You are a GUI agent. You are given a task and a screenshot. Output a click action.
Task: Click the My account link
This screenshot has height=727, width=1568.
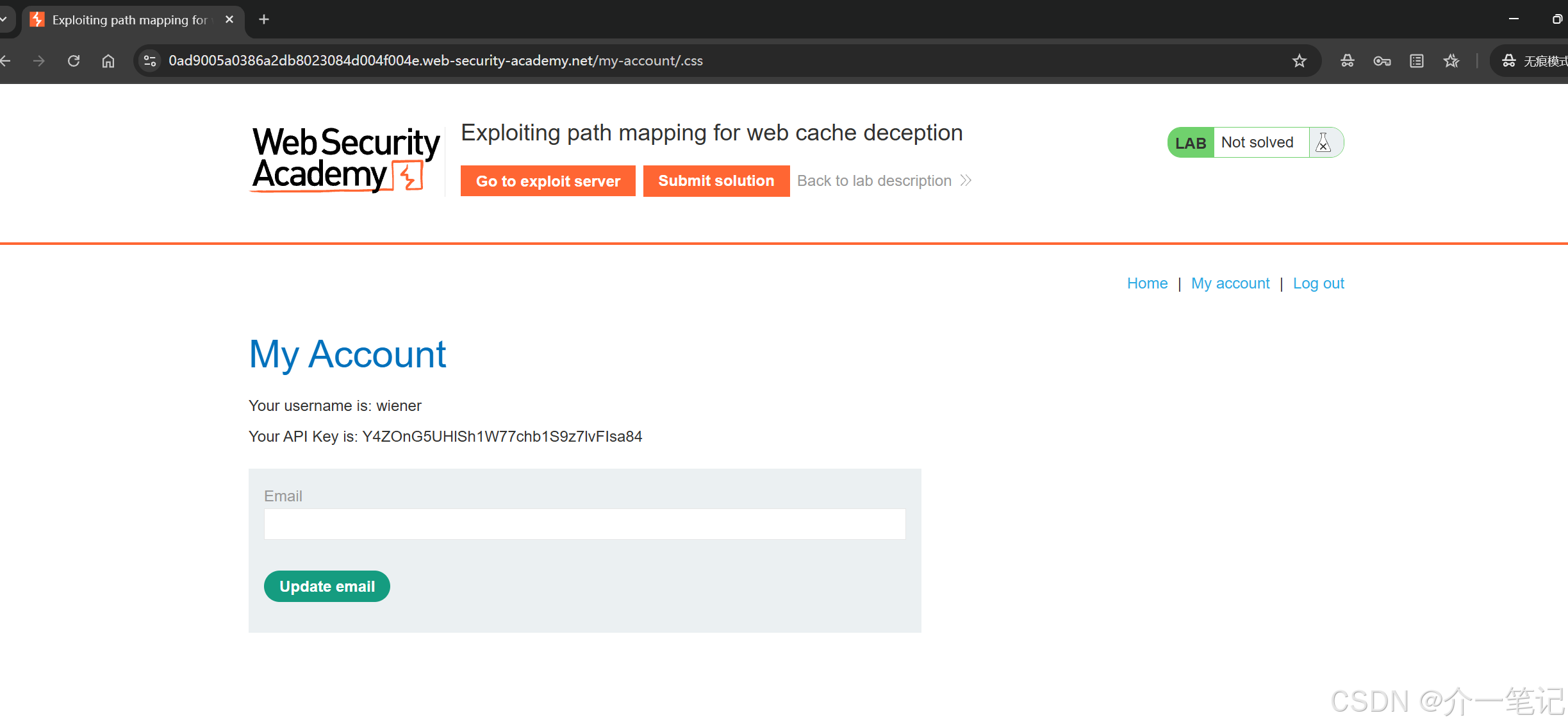pos(1230,283)
